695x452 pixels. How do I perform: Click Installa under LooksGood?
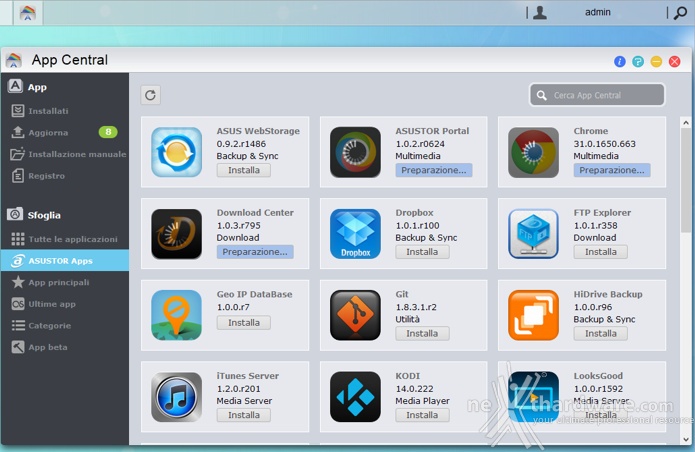[x=601, y=415]
